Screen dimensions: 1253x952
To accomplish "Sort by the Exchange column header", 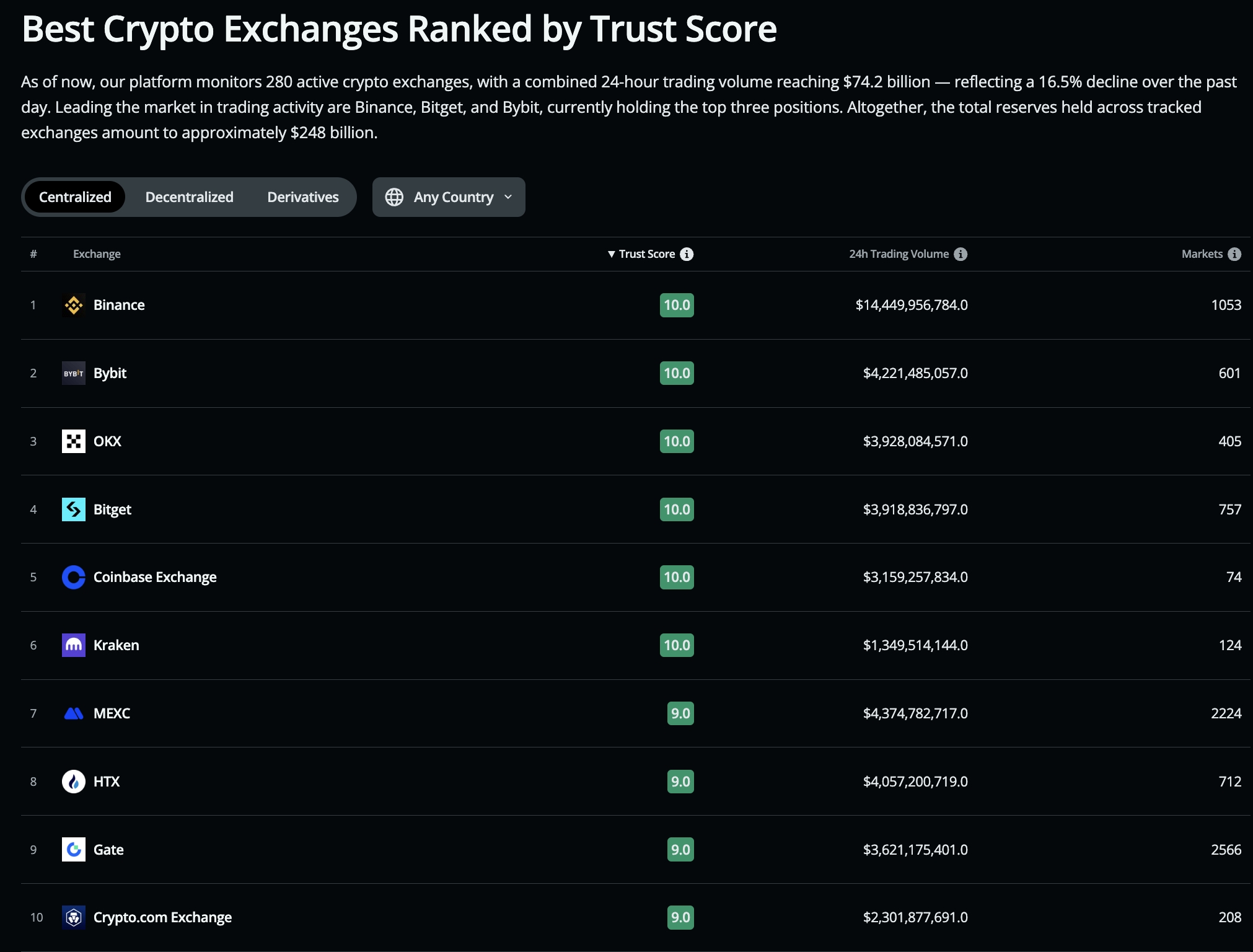I will 97,254.
